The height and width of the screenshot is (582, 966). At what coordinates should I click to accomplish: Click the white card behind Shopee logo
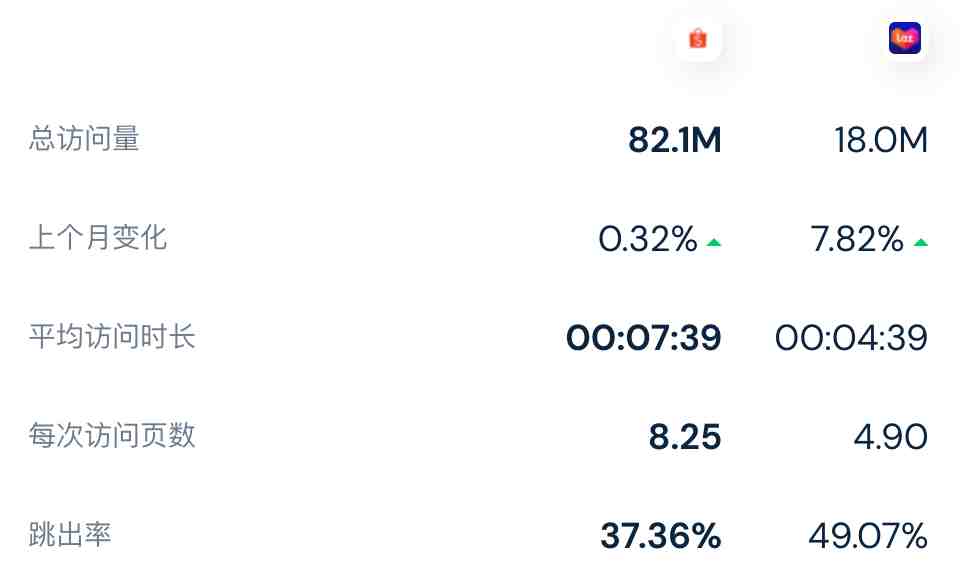click(x=698, y=38)
